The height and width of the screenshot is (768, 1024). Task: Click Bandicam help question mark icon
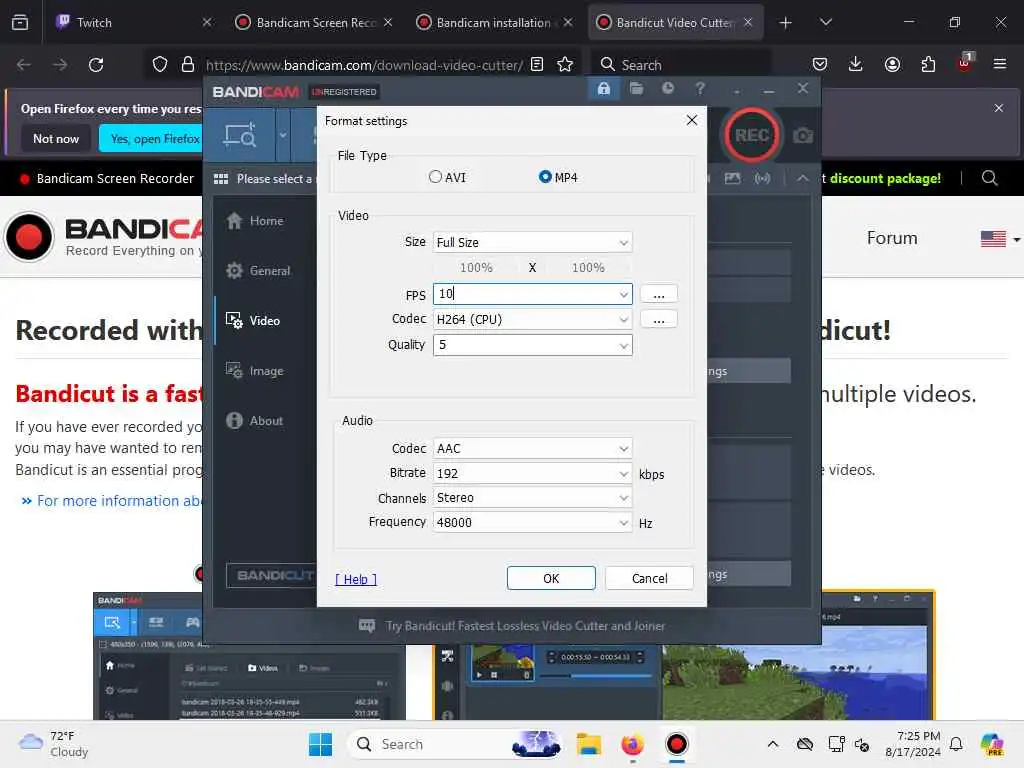coord(699,88)
